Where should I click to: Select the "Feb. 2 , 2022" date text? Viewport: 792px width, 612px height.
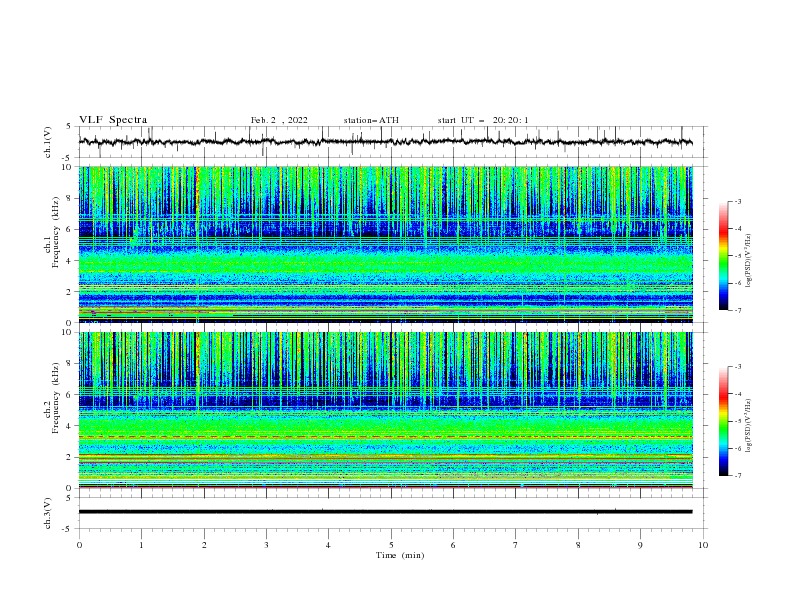[x=279, y=120]
